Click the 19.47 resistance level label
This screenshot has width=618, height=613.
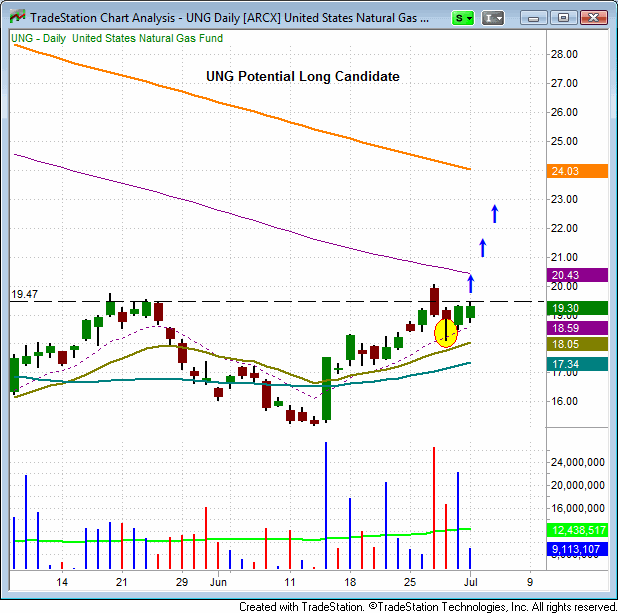(24, 294)
